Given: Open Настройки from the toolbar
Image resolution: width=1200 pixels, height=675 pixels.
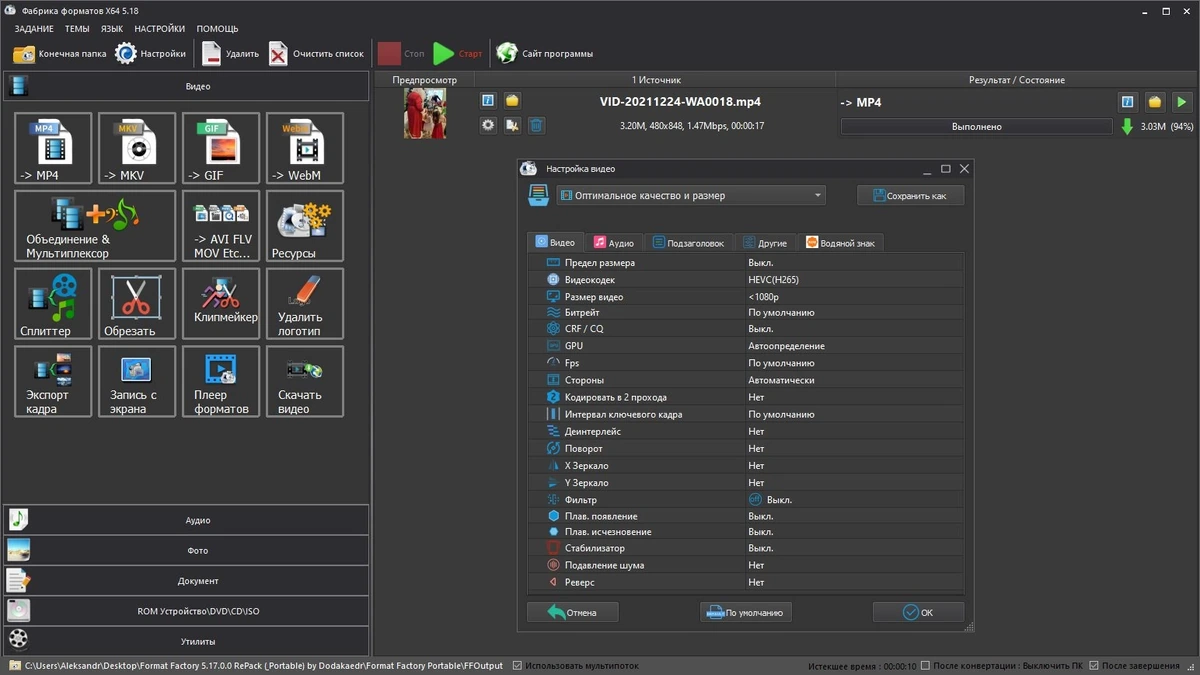Looking at the screenshot, I should [x=151, y=54].
